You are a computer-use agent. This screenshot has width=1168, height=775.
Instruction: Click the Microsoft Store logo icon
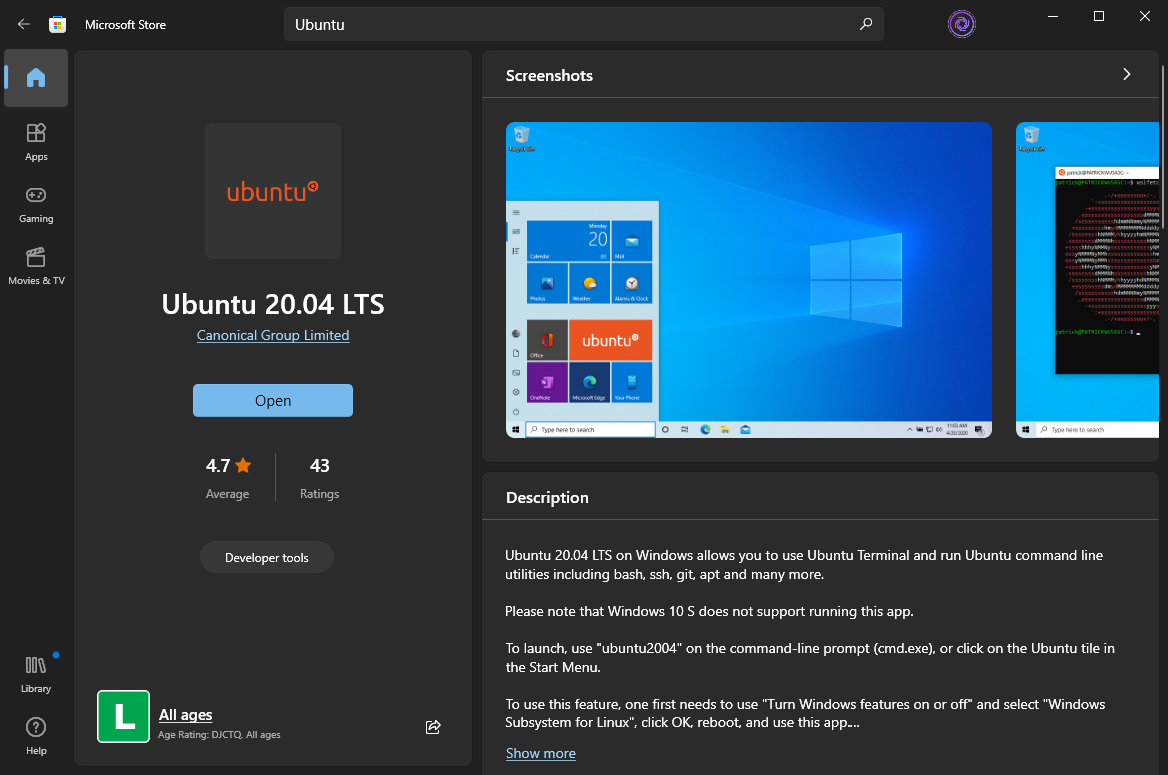57,25
